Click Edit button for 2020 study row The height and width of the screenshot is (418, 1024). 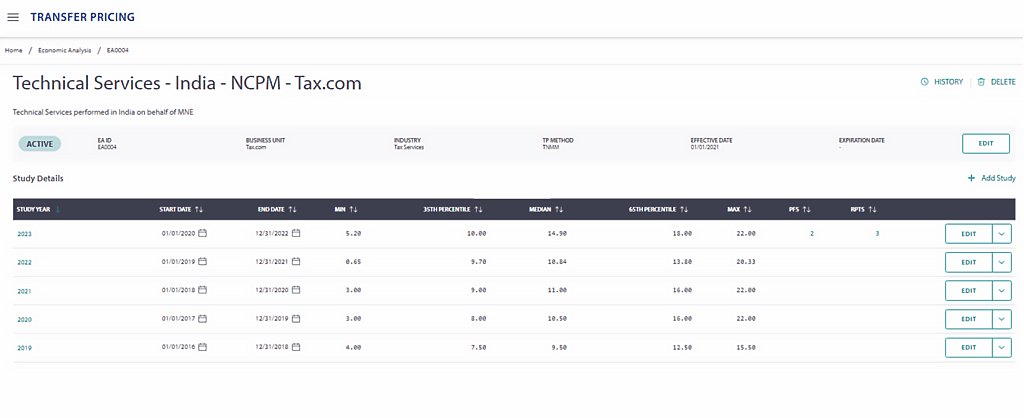pyautogui.click(x=967, y=319)
